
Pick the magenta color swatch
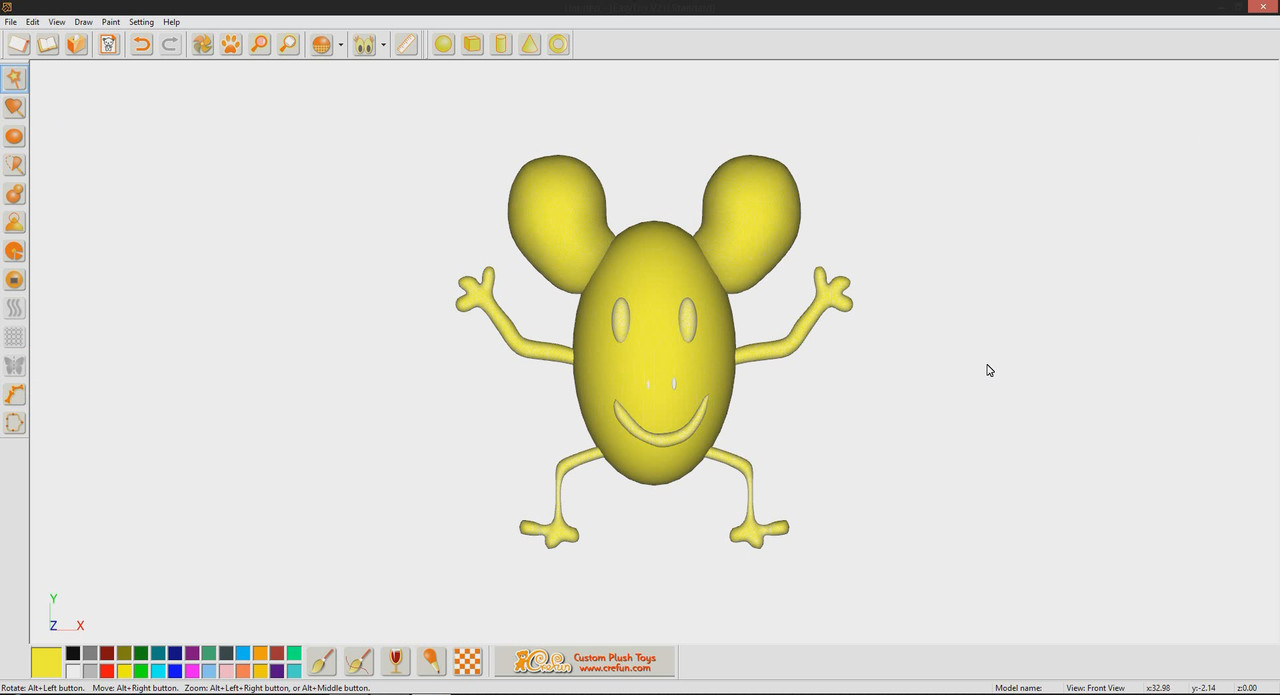tap(192, 671)
